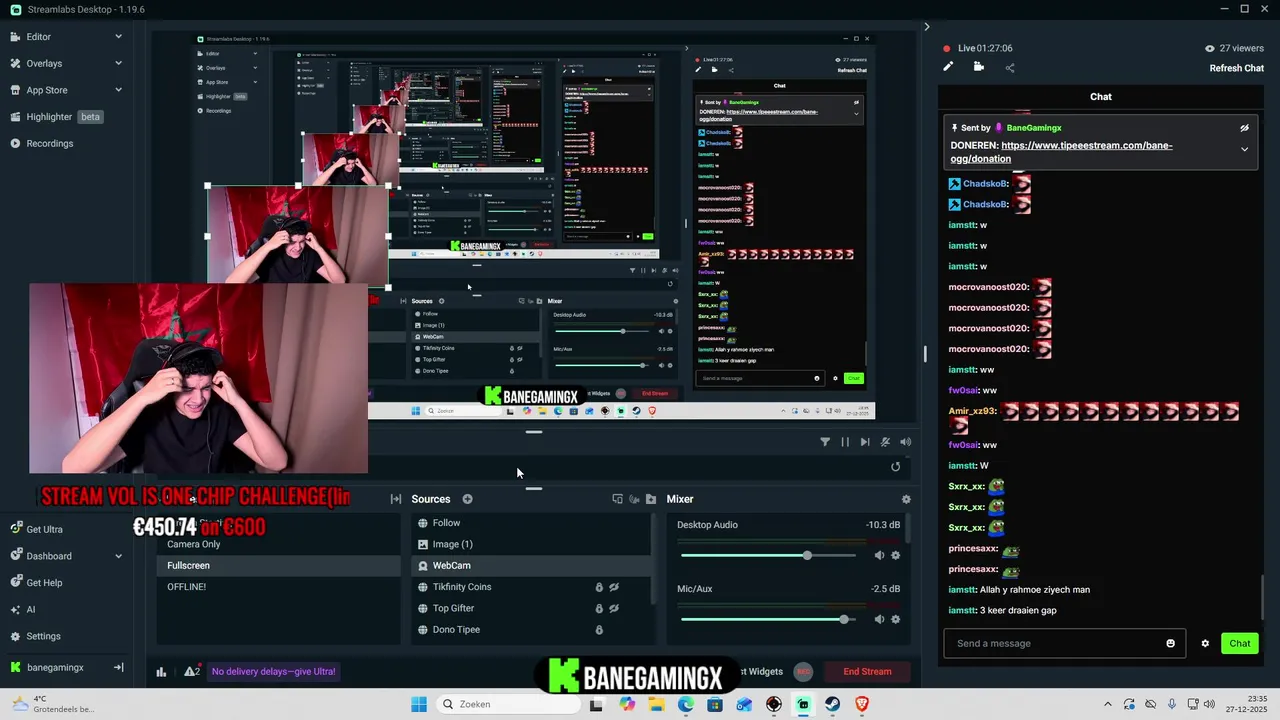Open Desktop Audio settings gear
The width and height of the screenshot is (1280, 720).
pos(895,555)
